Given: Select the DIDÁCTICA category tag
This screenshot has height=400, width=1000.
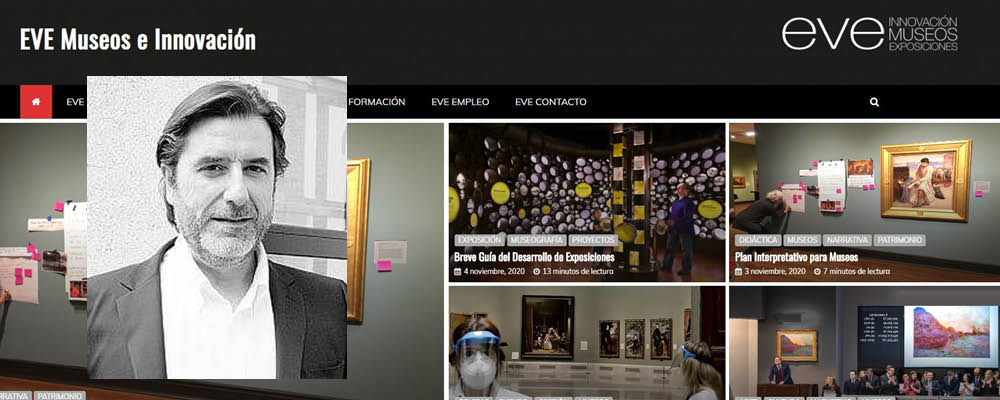Looking at the screenshot, I should pyautogui.click(x=758, y=241).
